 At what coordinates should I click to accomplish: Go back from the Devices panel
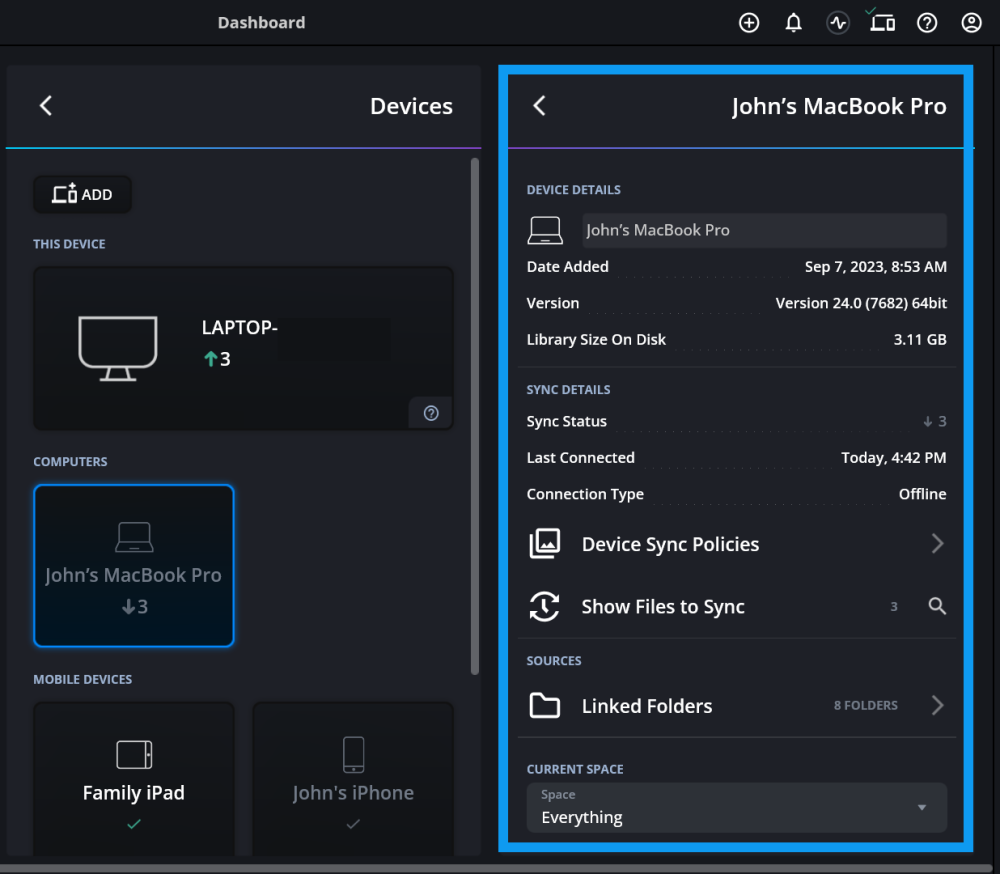click(x=46, y=106)
